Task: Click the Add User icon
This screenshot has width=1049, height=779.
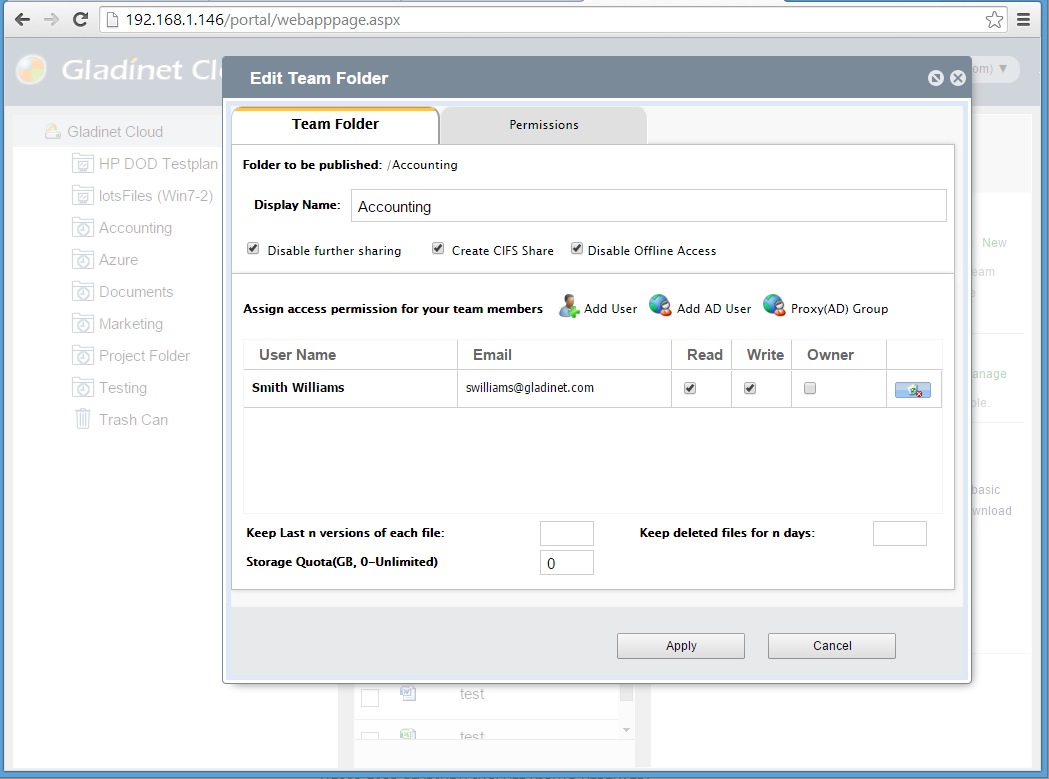Action: click(569, 307)
